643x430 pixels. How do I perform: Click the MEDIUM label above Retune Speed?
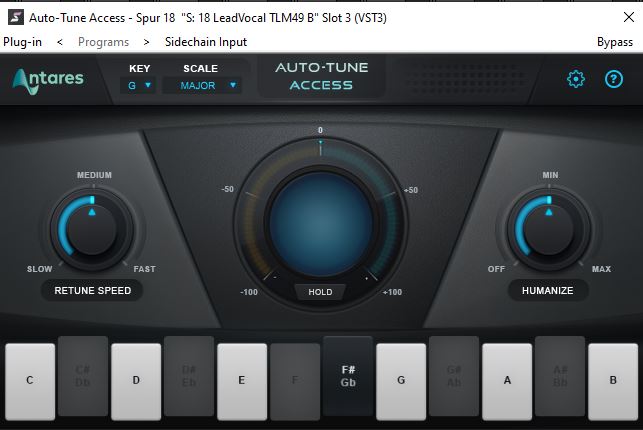tap(94, 175)
